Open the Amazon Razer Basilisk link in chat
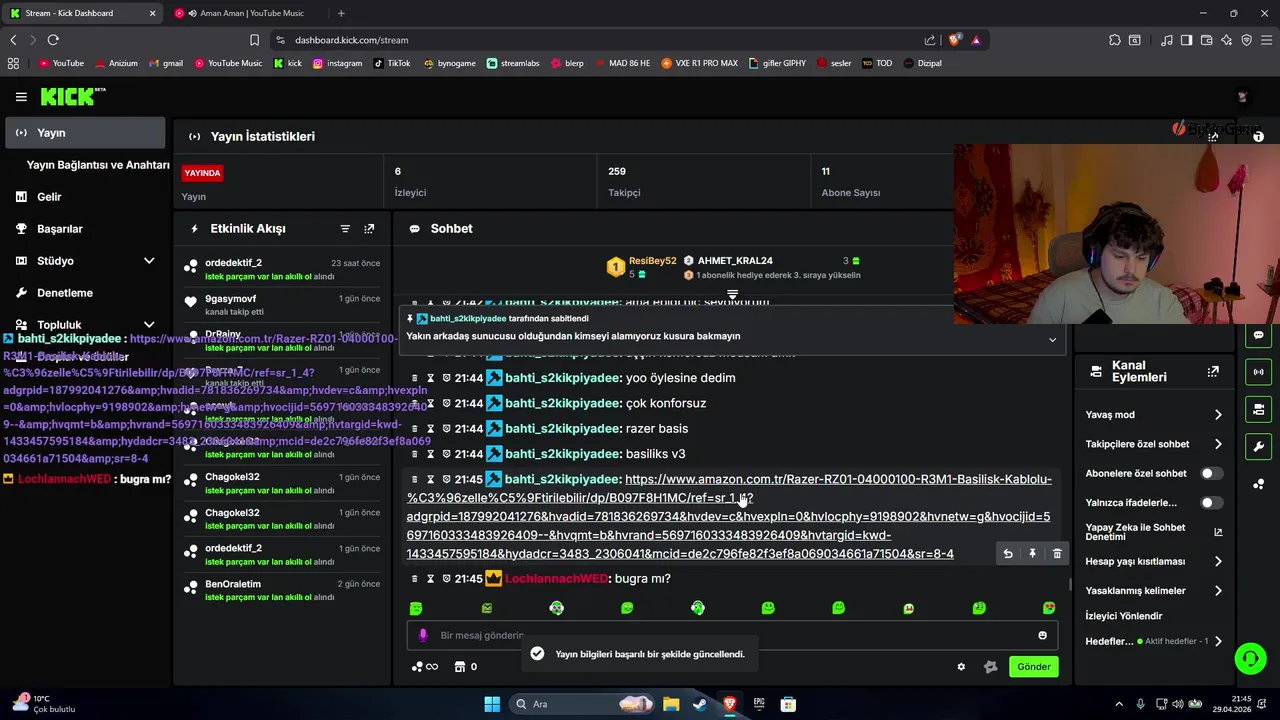 [x=728, y=516]
